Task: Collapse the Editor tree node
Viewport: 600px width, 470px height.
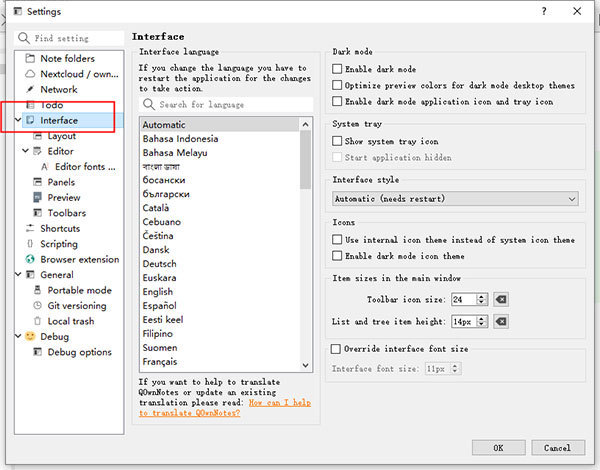Action: pyautogui.click(x=25, y=151)
